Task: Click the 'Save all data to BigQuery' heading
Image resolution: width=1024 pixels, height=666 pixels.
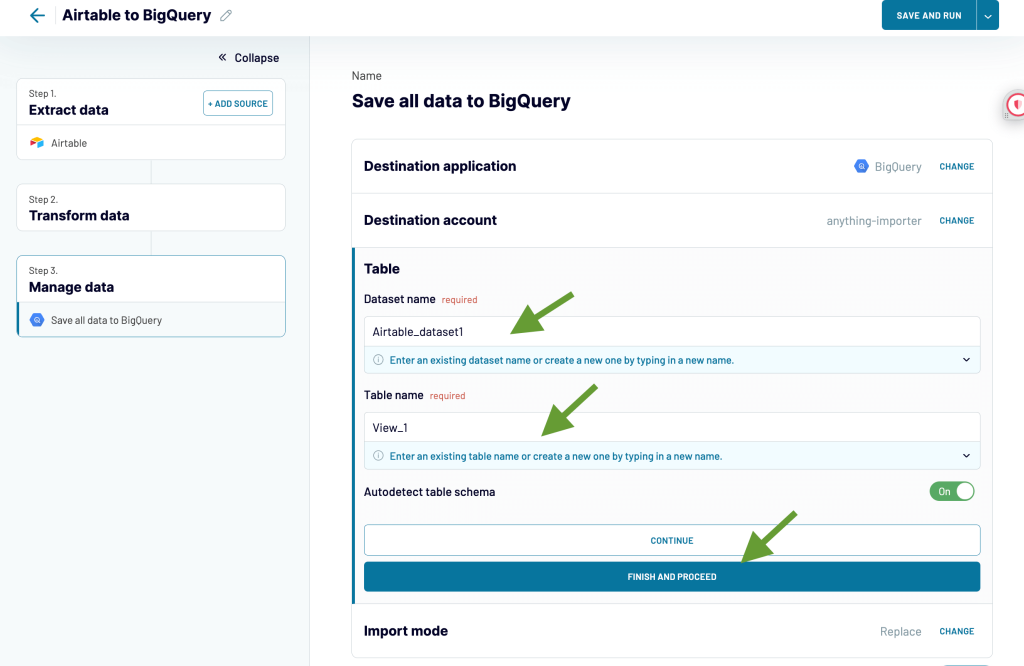Action: (461, 101)
